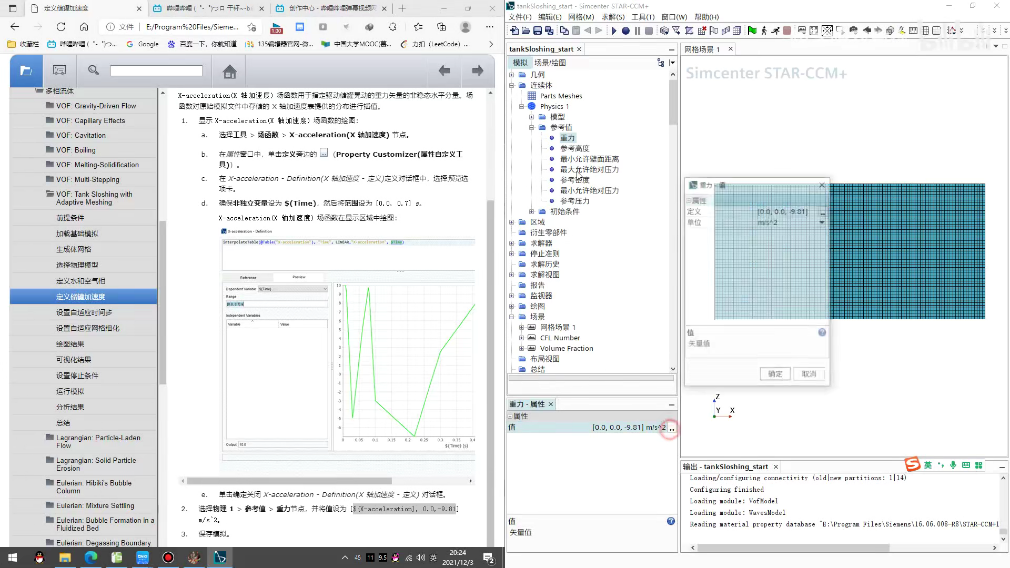Click the Clear Generated Meshes red-mark icon
Viewport: 1010px width, 568px height.
(x=701, y=30)
